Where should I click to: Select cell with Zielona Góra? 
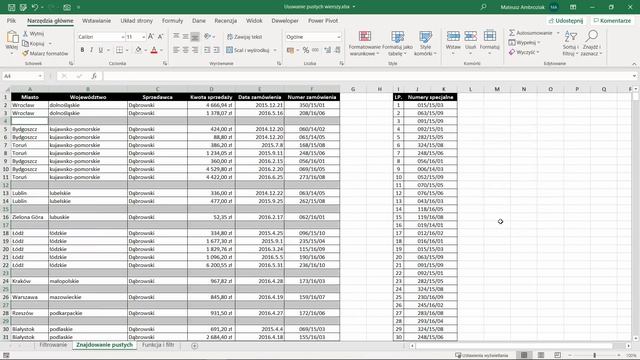[29, 217]
